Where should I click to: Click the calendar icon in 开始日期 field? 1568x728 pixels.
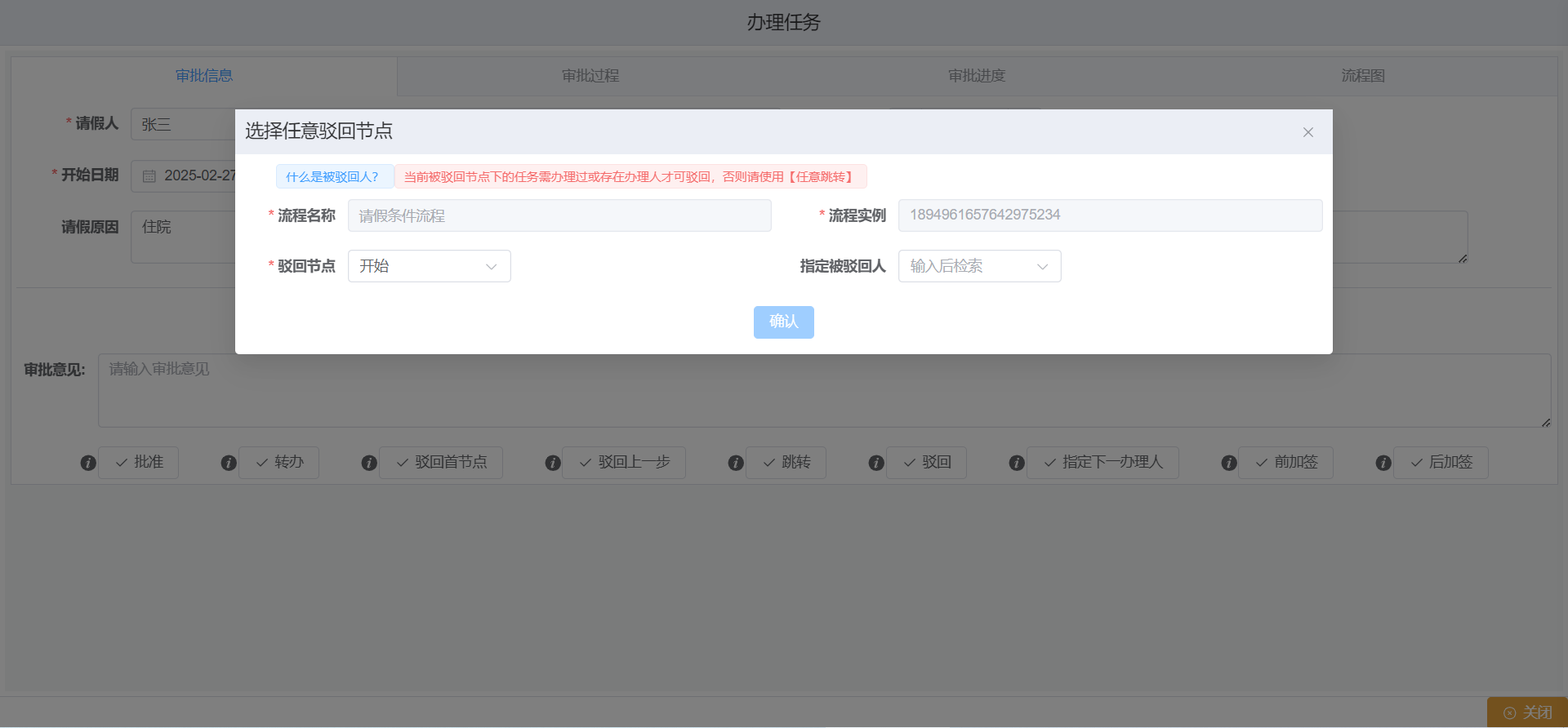[x=149, y=176]
